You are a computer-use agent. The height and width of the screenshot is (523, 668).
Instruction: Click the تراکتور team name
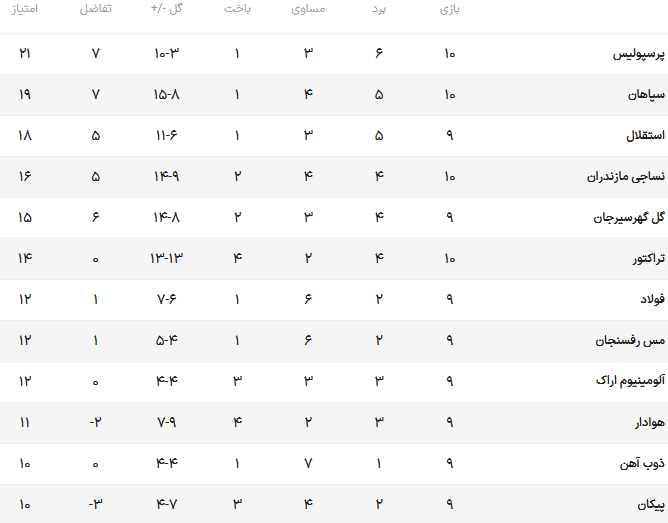[648, 259]
